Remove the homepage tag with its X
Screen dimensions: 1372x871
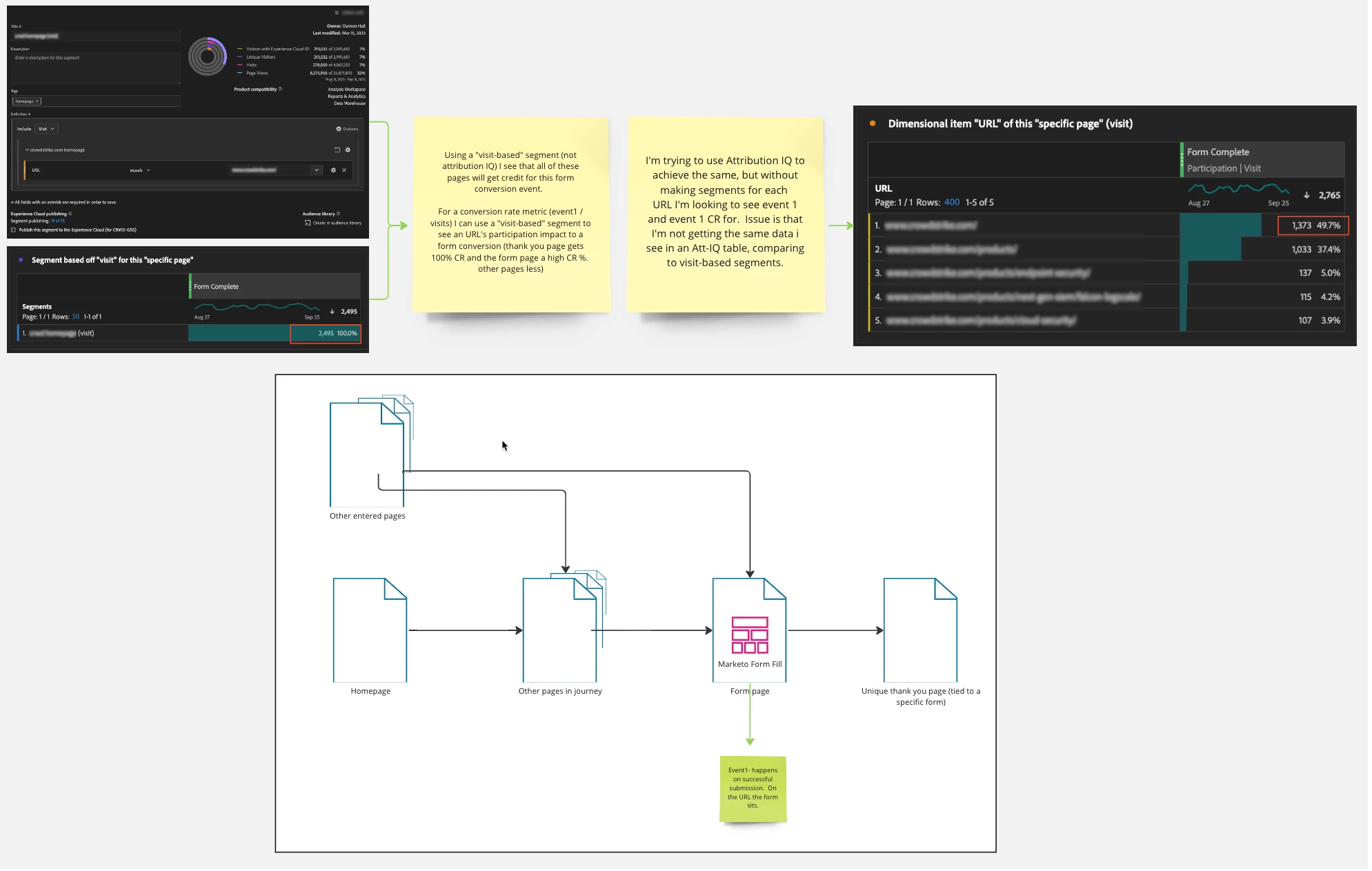(x=37, y=101)
